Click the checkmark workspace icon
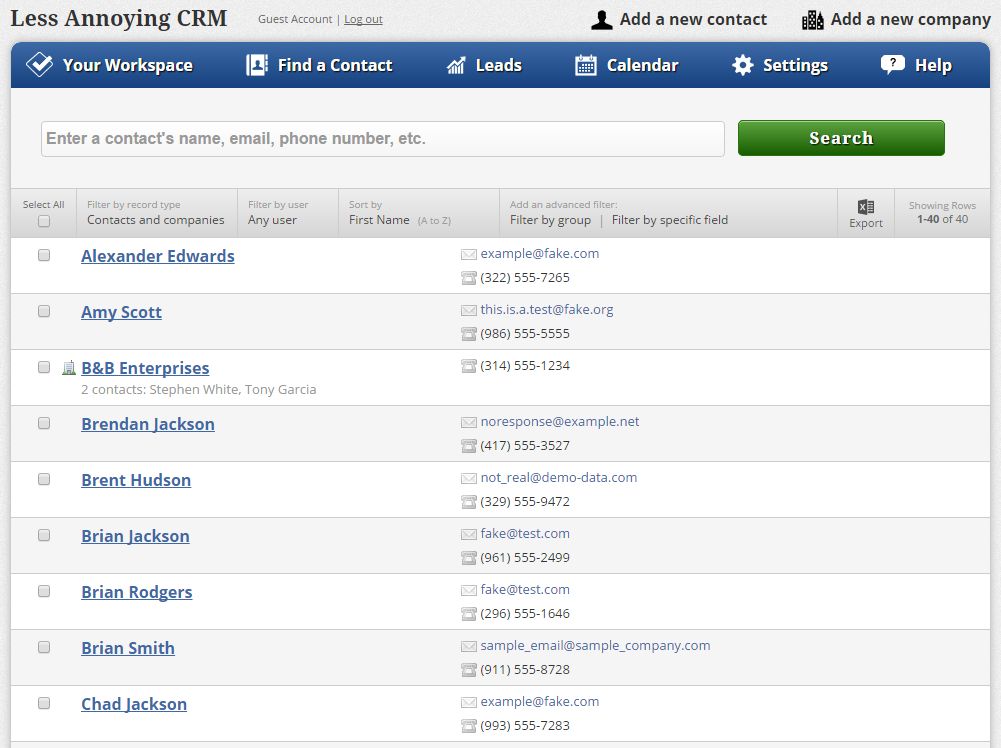The height and width of the screenshot is (748, 1001). click(40, 64)
